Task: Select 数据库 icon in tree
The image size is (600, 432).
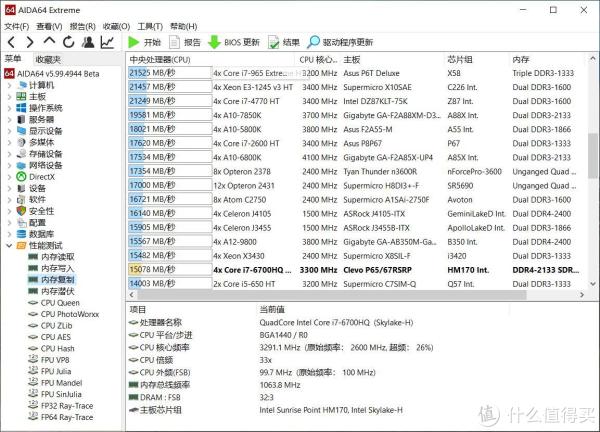Action: [x=21, y=234]
